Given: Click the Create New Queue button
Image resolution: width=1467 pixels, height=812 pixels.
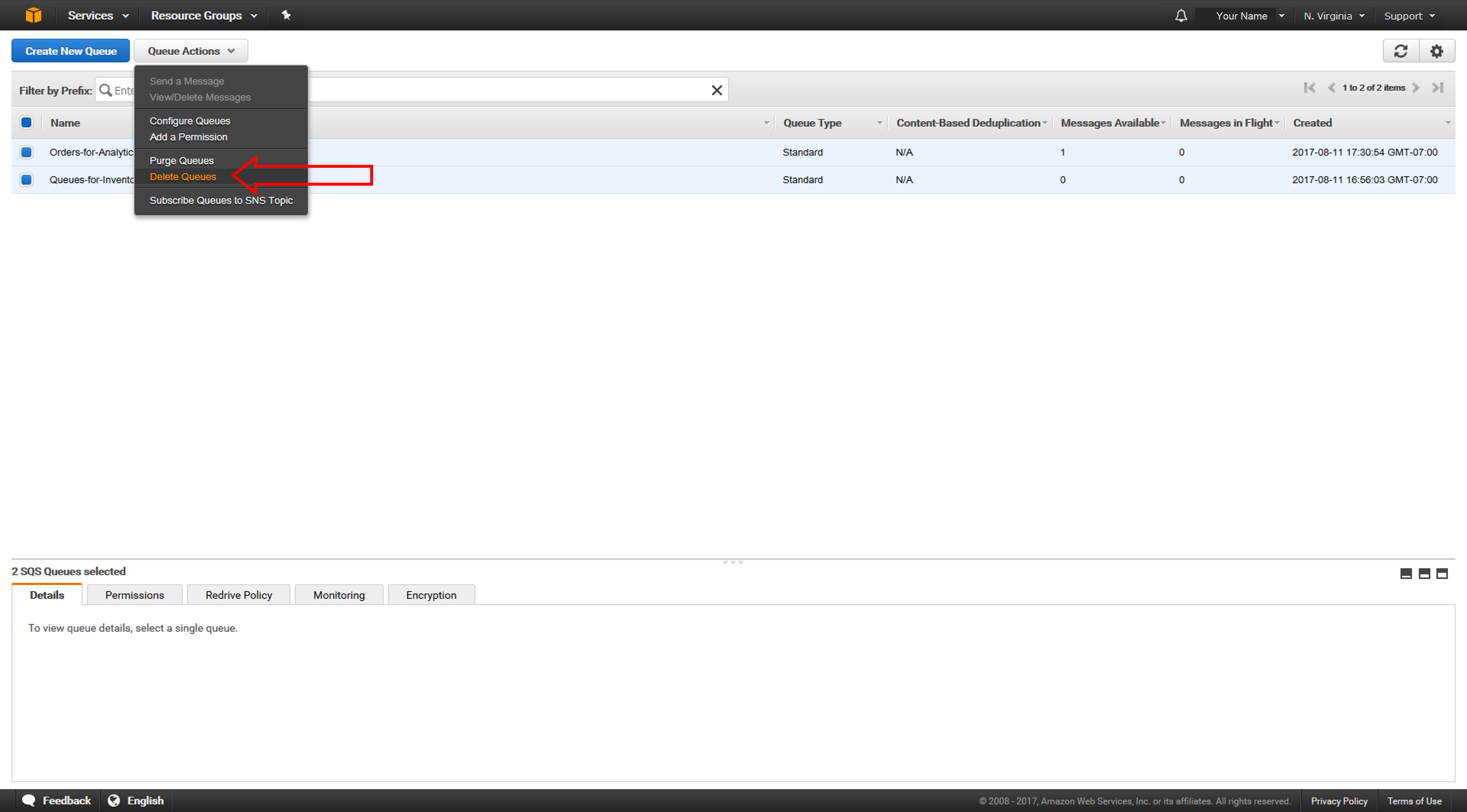Looking at the screenshot, I should [70, 51].
